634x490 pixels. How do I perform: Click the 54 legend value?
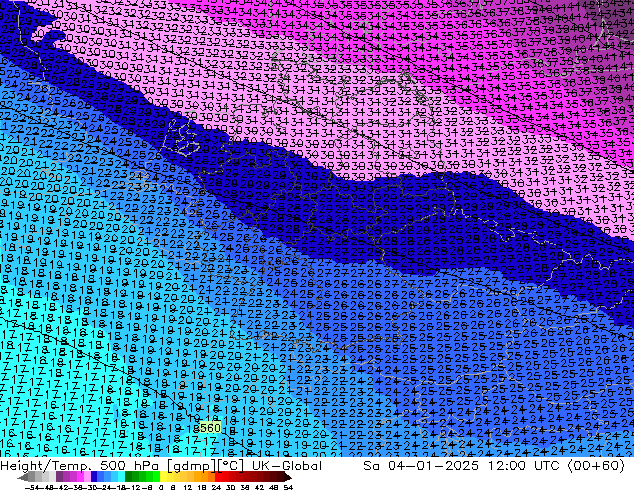coord(288,487)
